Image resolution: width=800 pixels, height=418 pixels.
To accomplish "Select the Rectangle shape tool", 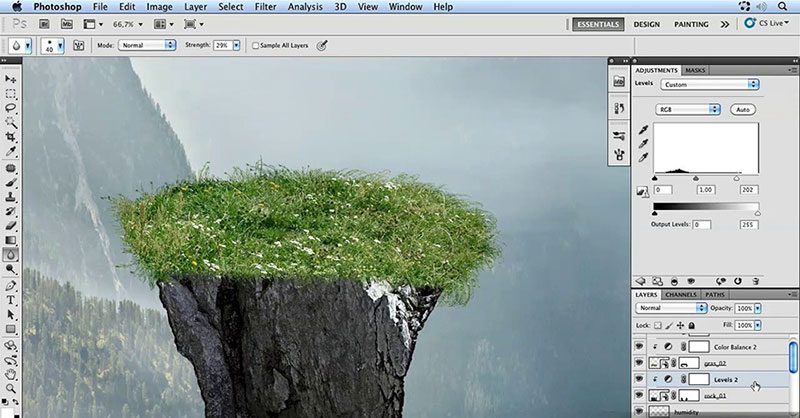I will tap(10, 329).
